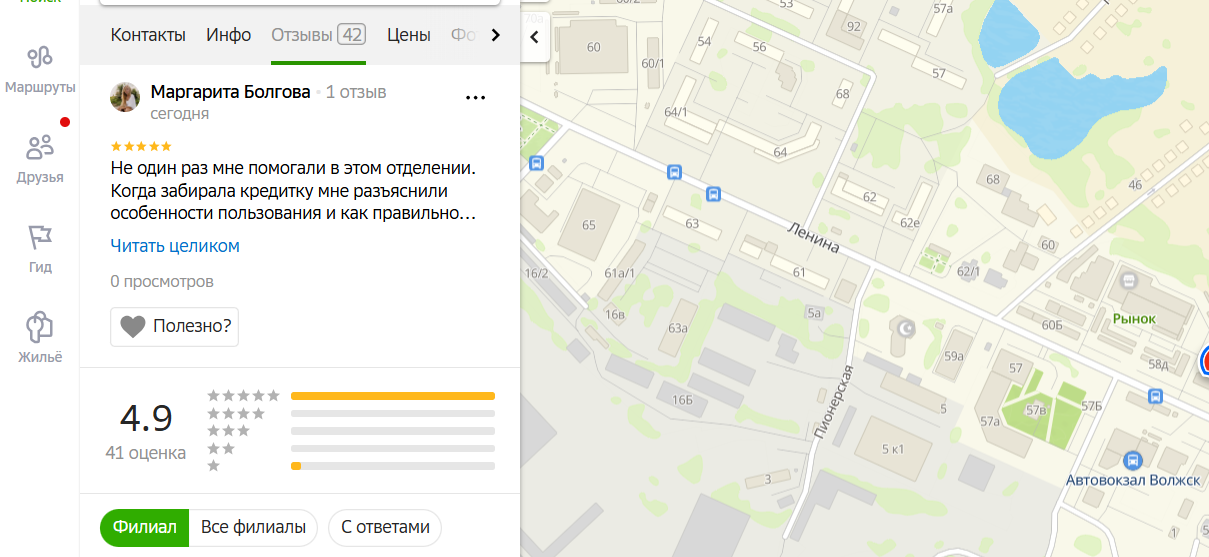Viewport: 1209px width, 557px height.
Task: Click the 4.9 rating score
Action: tap(146, 418)
